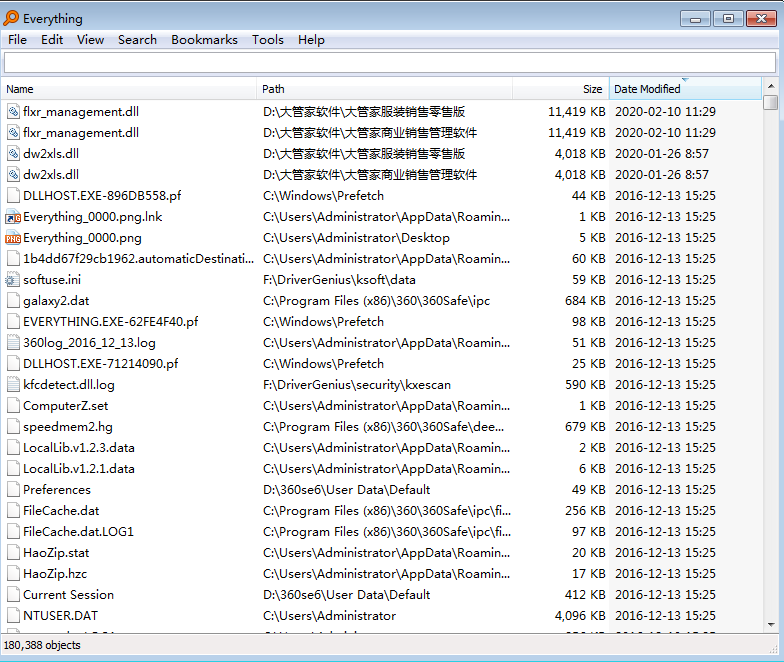Open the Tools menu
The height and width of the screenshot is (662, 784).
[x=268, y=40]
